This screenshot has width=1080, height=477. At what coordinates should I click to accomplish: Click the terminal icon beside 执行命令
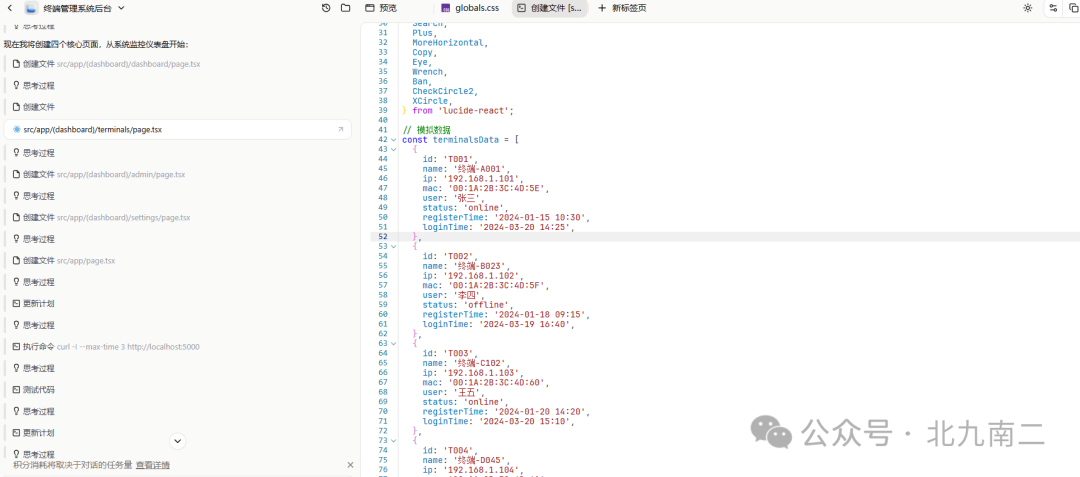coord(17,347)
